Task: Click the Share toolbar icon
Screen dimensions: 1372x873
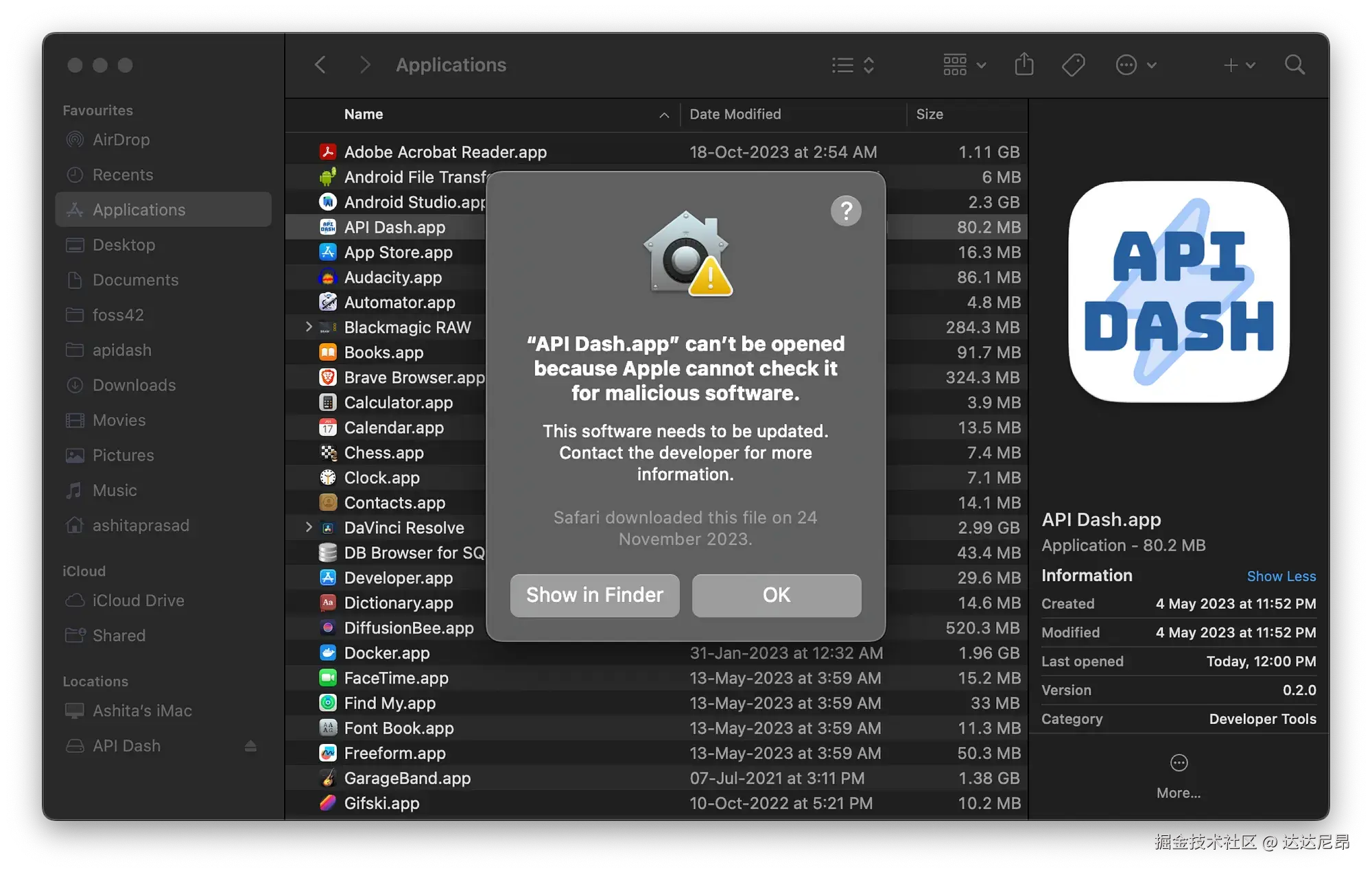Action: [x=1024, y=65]
